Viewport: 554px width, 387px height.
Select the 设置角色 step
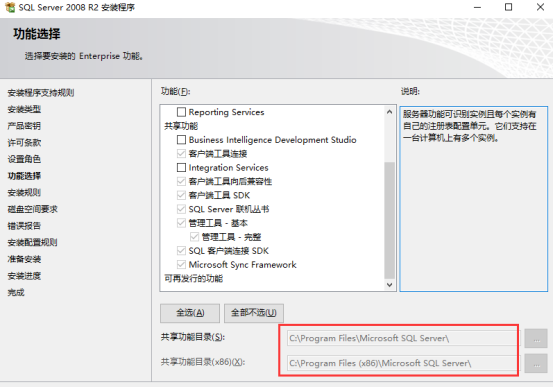(24, 159)
